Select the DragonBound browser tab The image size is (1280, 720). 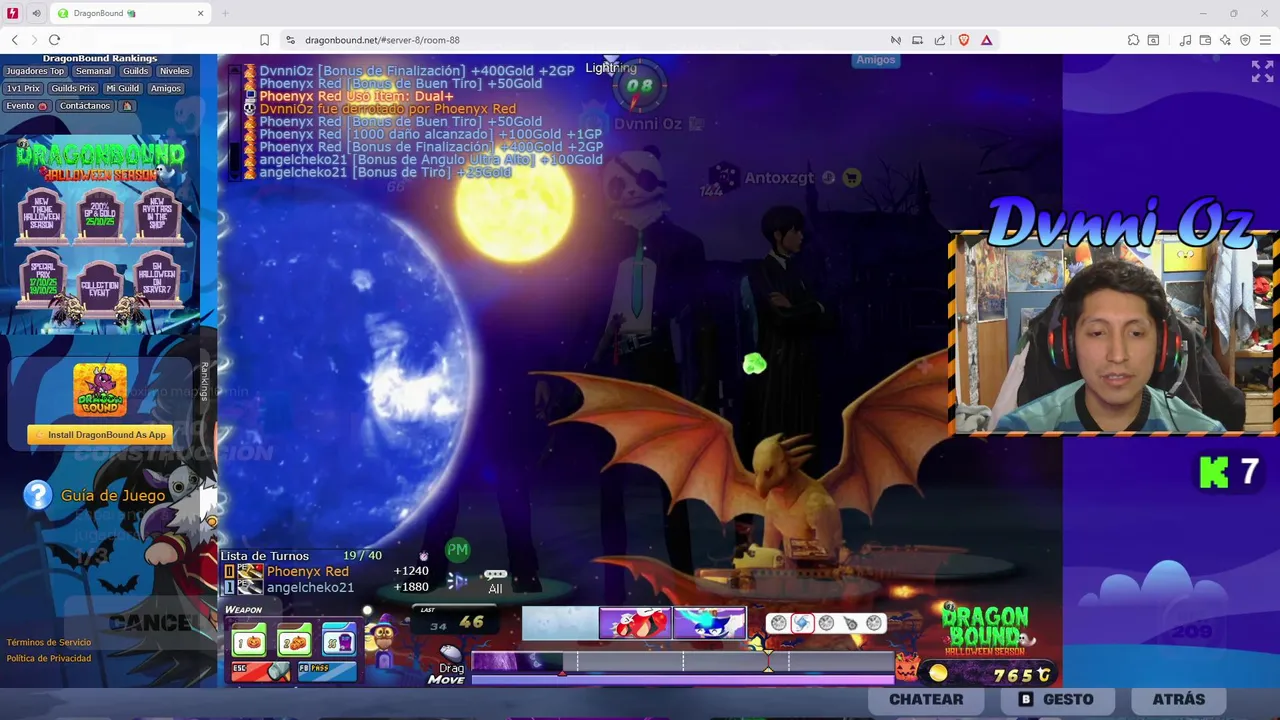(129, 13)
